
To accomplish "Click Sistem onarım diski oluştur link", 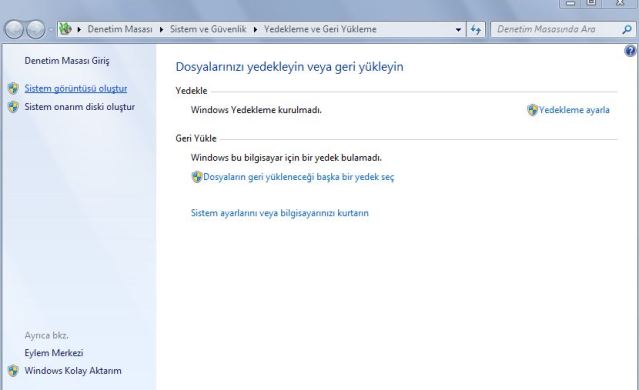I will 79,107.
